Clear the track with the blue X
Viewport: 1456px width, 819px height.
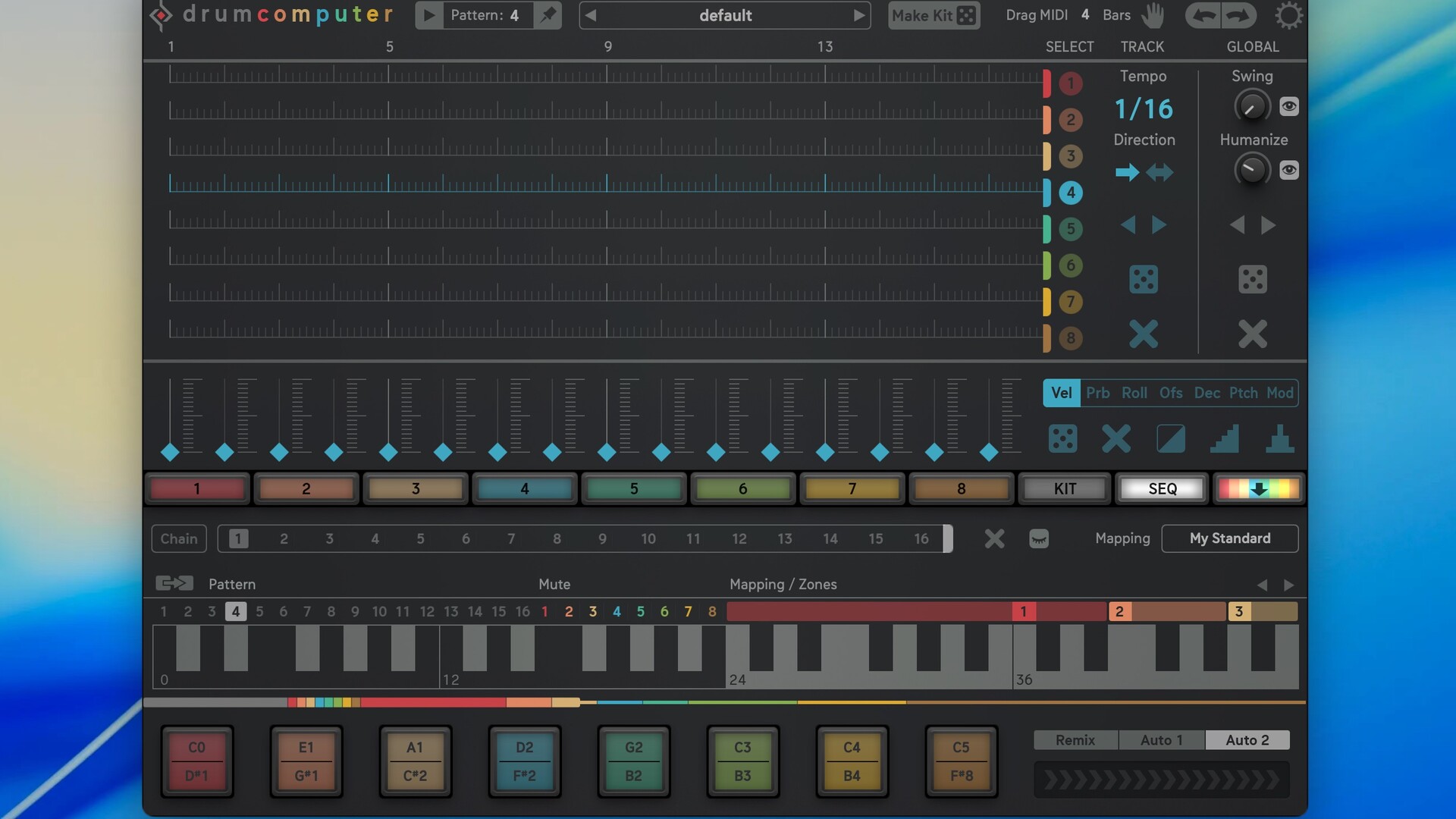1144,334
